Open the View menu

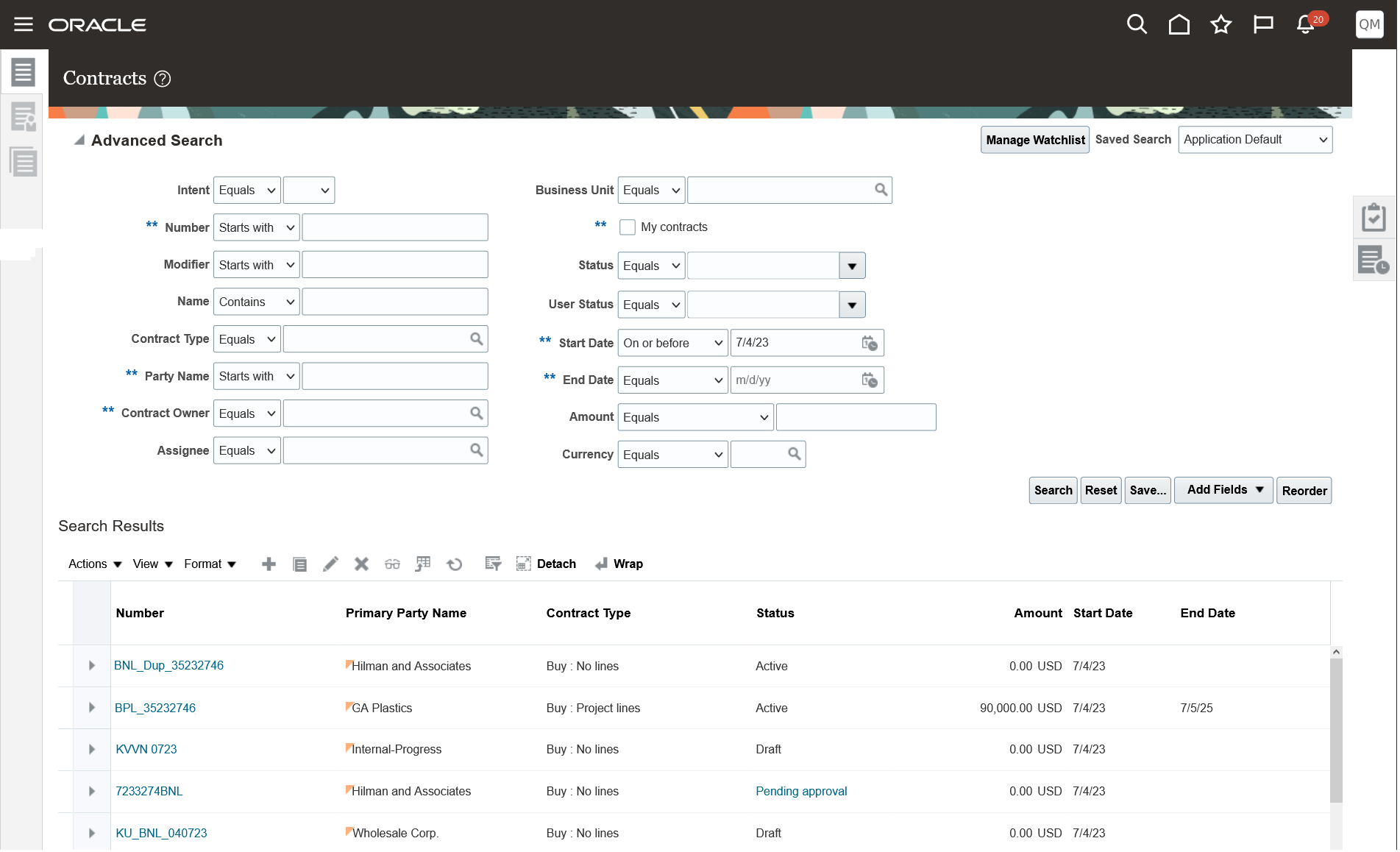pos(152,564)
